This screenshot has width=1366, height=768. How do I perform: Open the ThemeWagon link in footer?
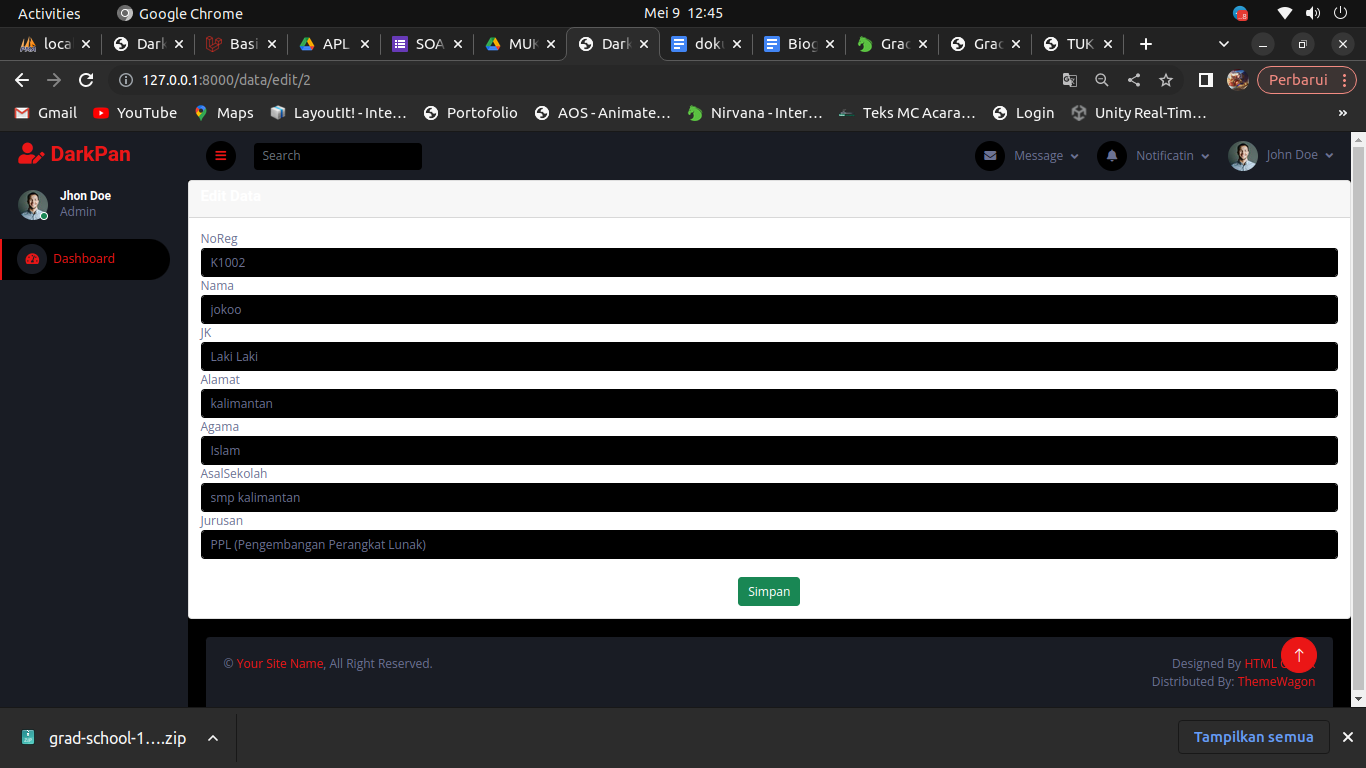pyautogui.click(x=1276, y=682)
